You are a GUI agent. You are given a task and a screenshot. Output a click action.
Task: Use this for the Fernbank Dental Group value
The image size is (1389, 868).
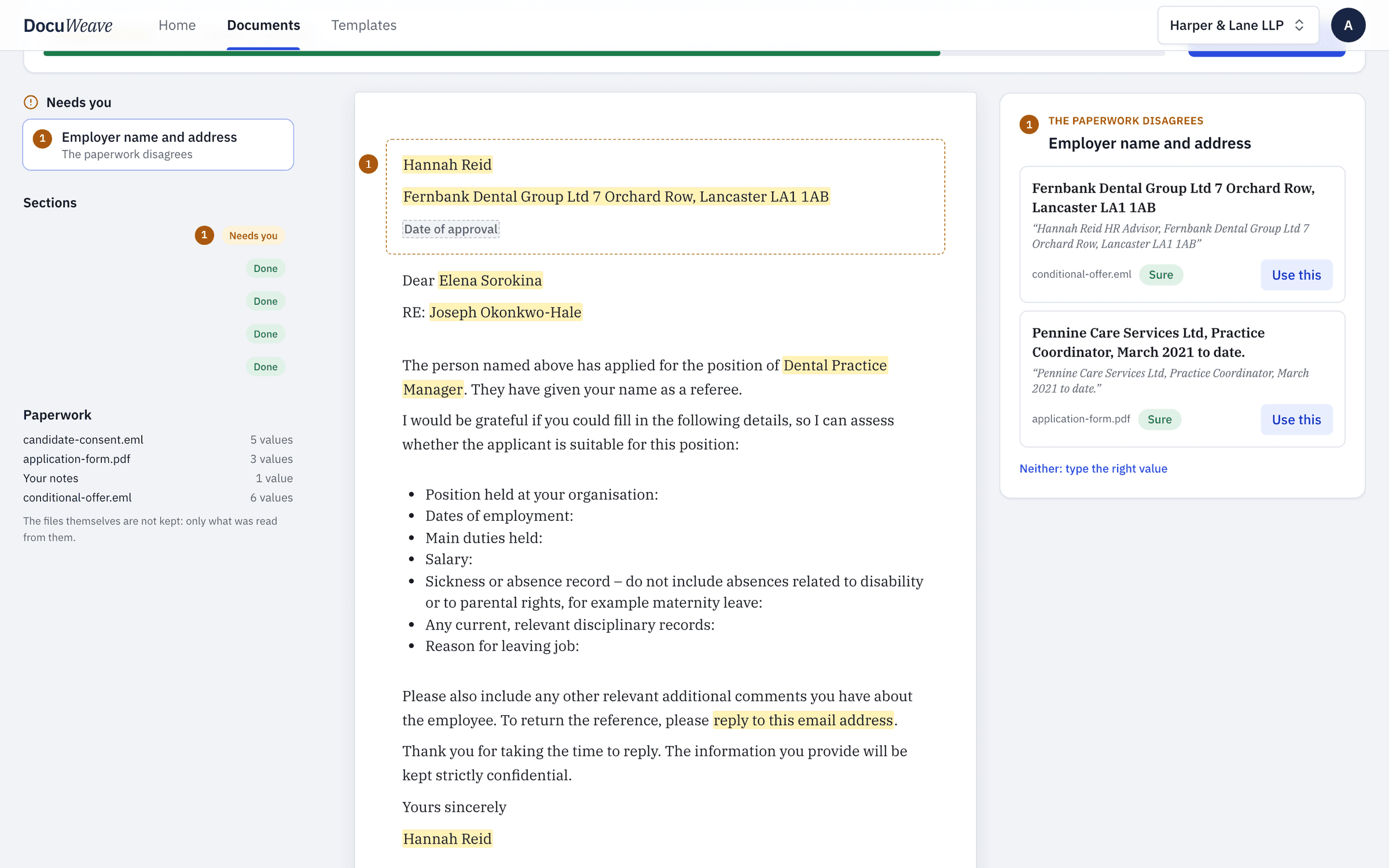[x=1296, y=275]
